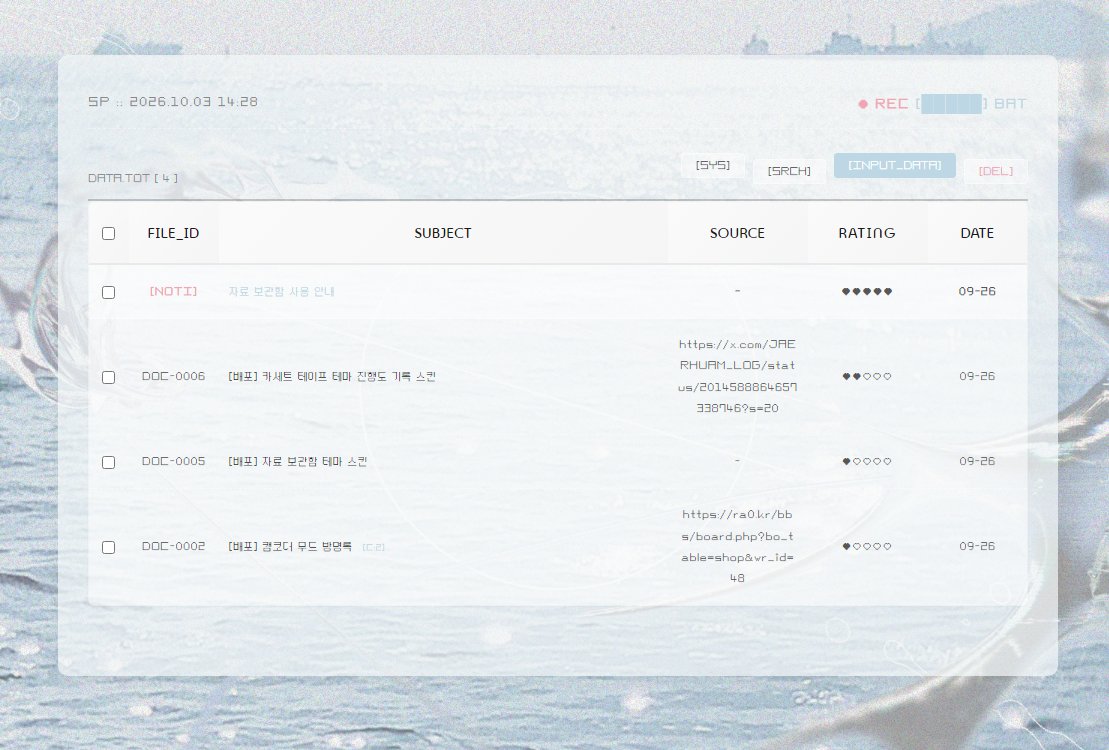Tick the checkbox for the [NOTI] row
The width and height of the screenshot is (1109, 750).
point(108,292)
